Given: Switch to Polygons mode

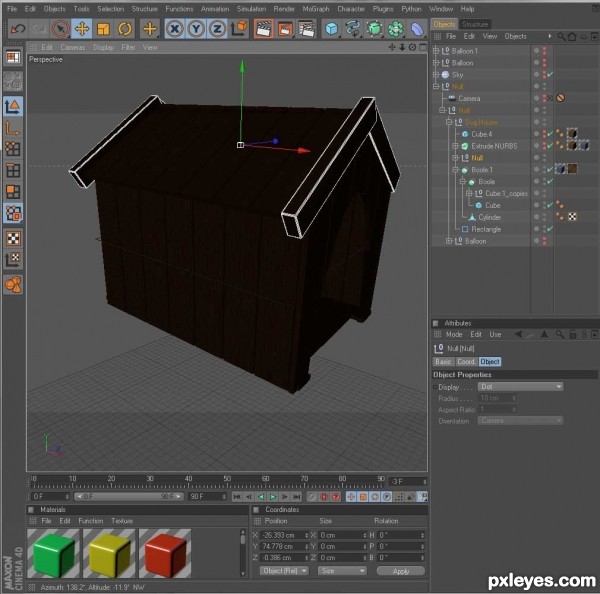Looking at the screenshot, I should [x=13, y=191].
